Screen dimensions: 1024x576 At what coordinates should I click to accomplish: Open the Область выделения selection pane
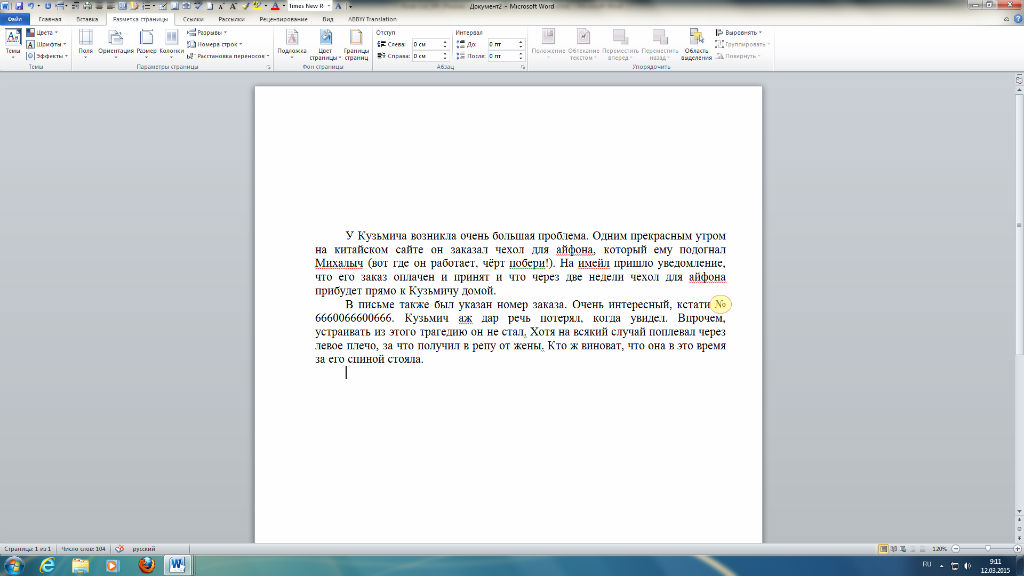(x=696, y=44)
